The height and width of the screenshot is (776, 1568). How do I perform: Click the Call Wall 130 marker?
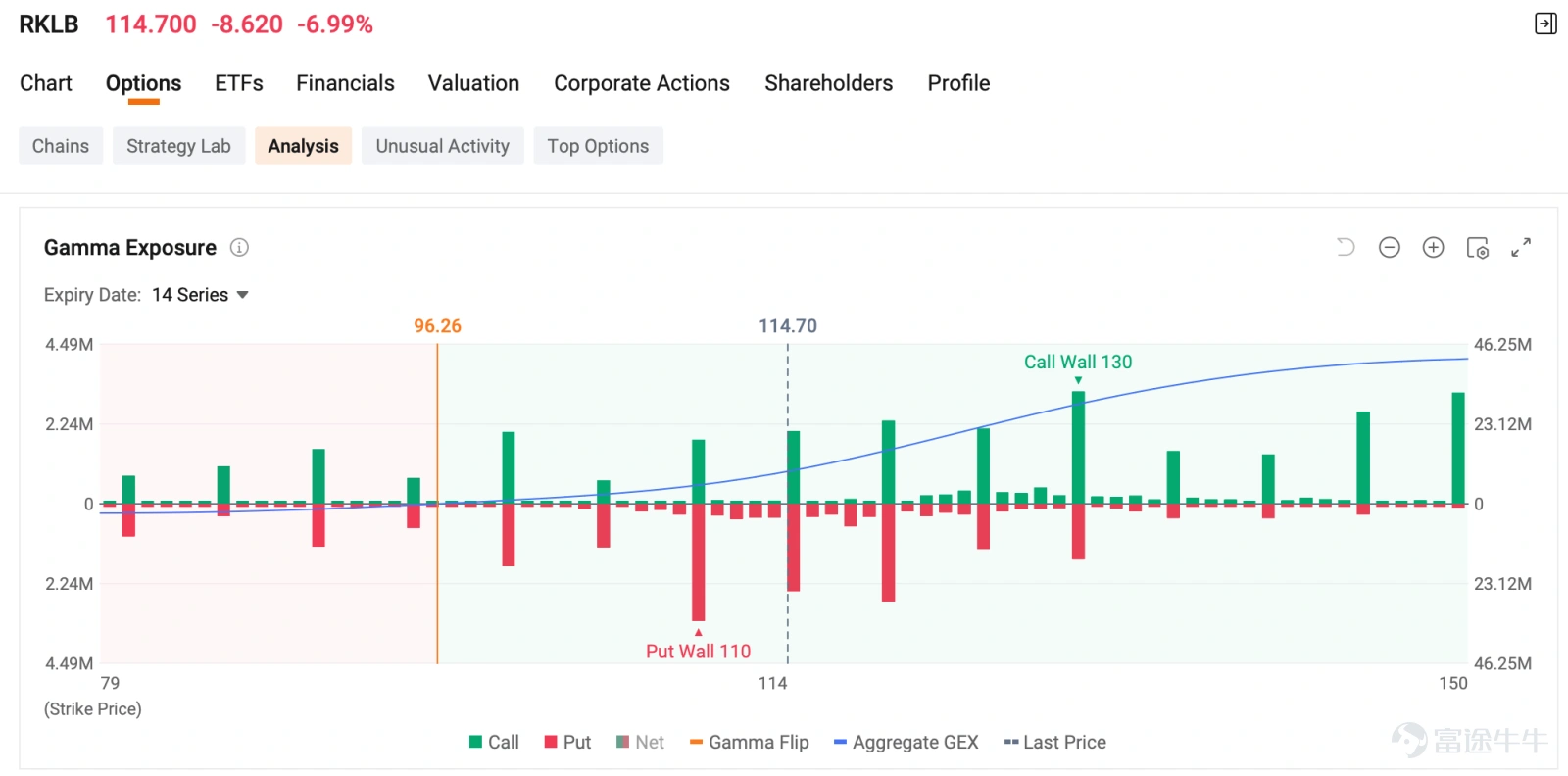(1078, 363)
